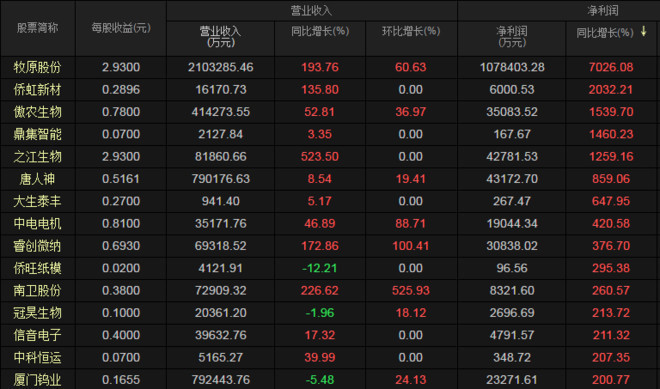Select net profit value 167.67
Screen dimensions: 660x389
click(512, 134)
